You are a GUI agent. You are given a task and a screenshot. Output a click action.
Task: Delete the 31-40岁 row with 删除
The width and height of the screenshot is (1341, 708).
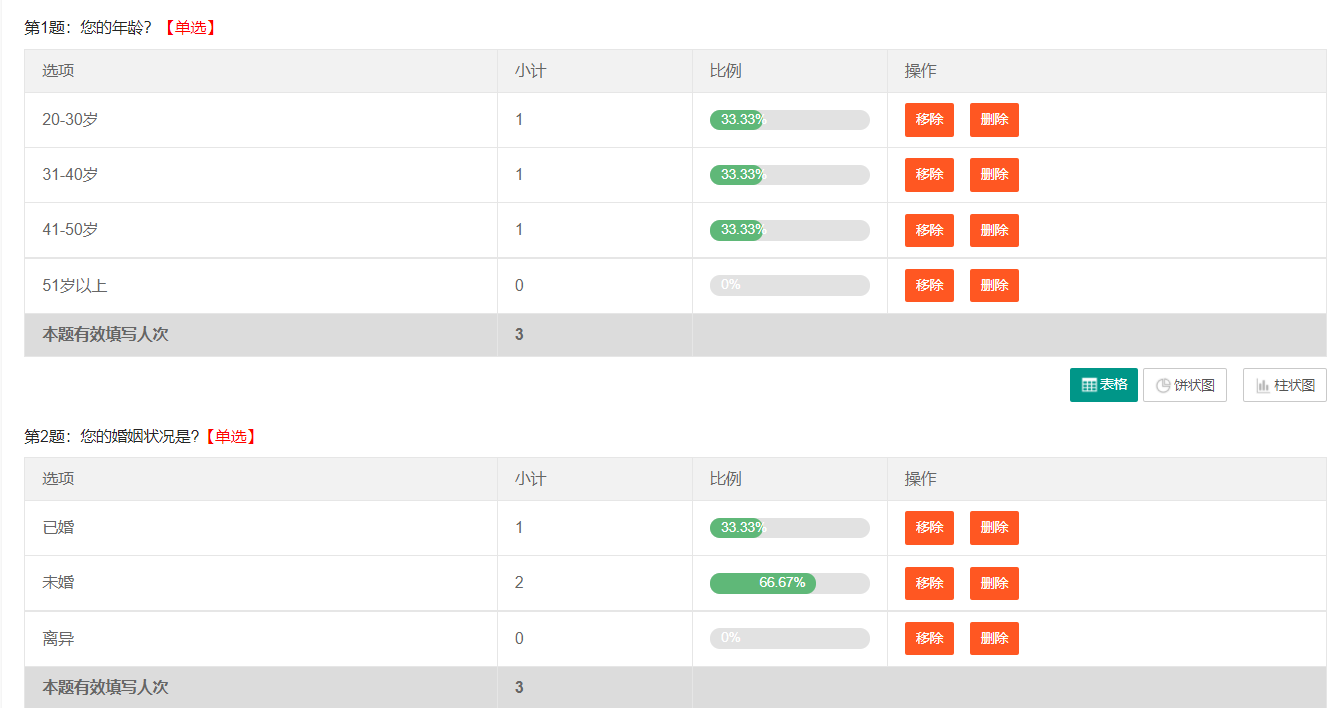994,175
